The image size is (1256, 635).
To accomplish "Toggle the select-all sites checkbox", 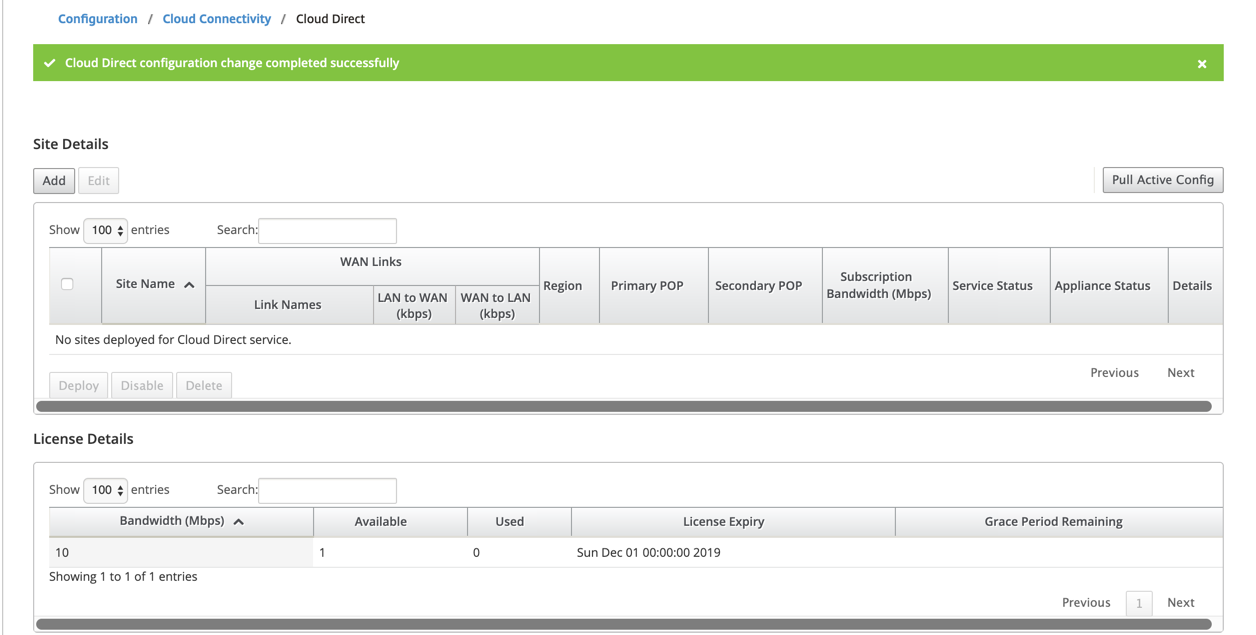I will click(67, 284).
